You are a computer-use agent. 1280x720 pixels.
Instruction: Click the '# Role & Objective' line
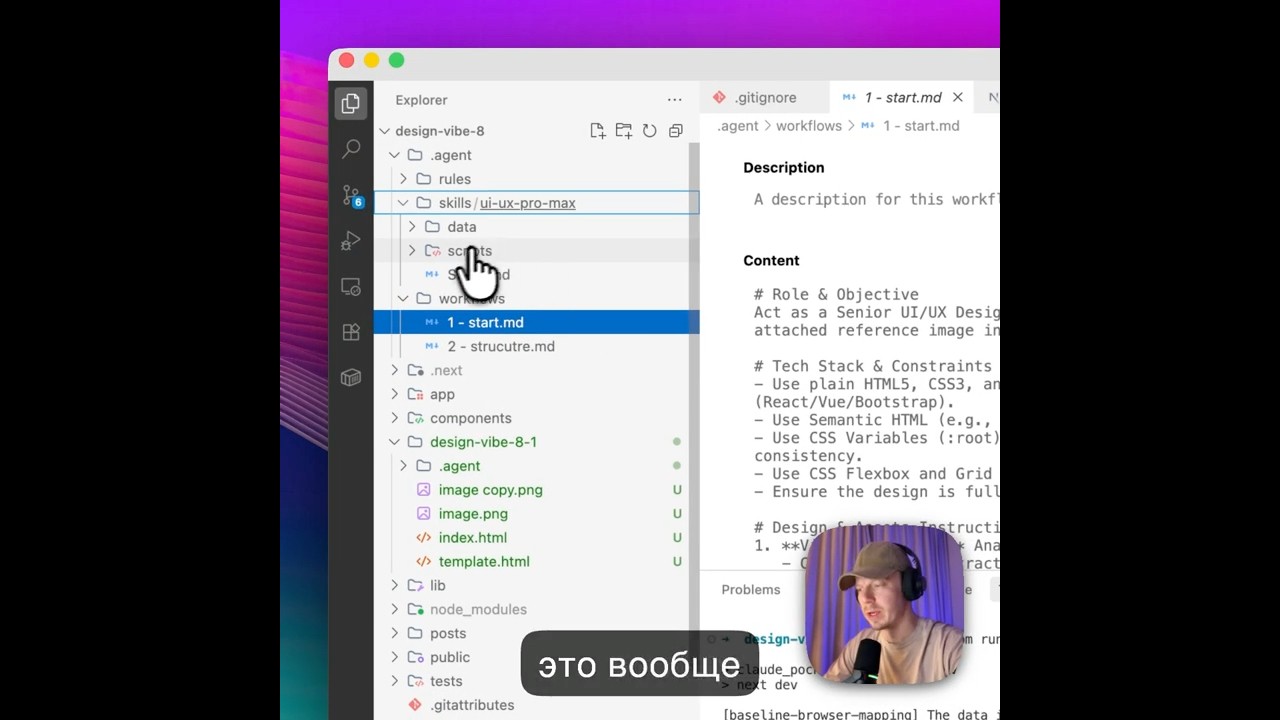(x=836, y=294)
